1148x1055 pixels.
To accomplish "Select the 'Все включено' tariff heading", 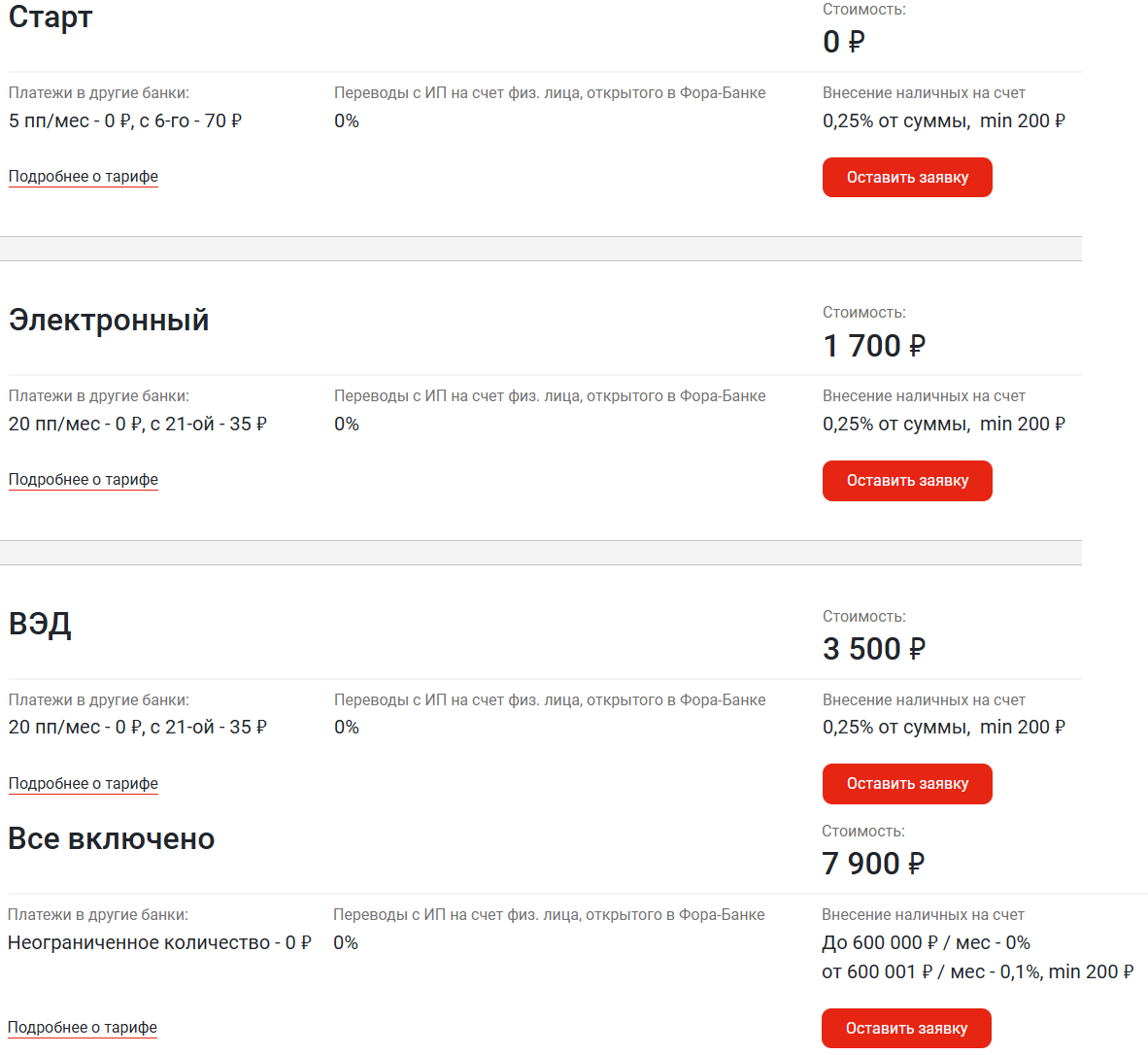I will click(112, 839).
